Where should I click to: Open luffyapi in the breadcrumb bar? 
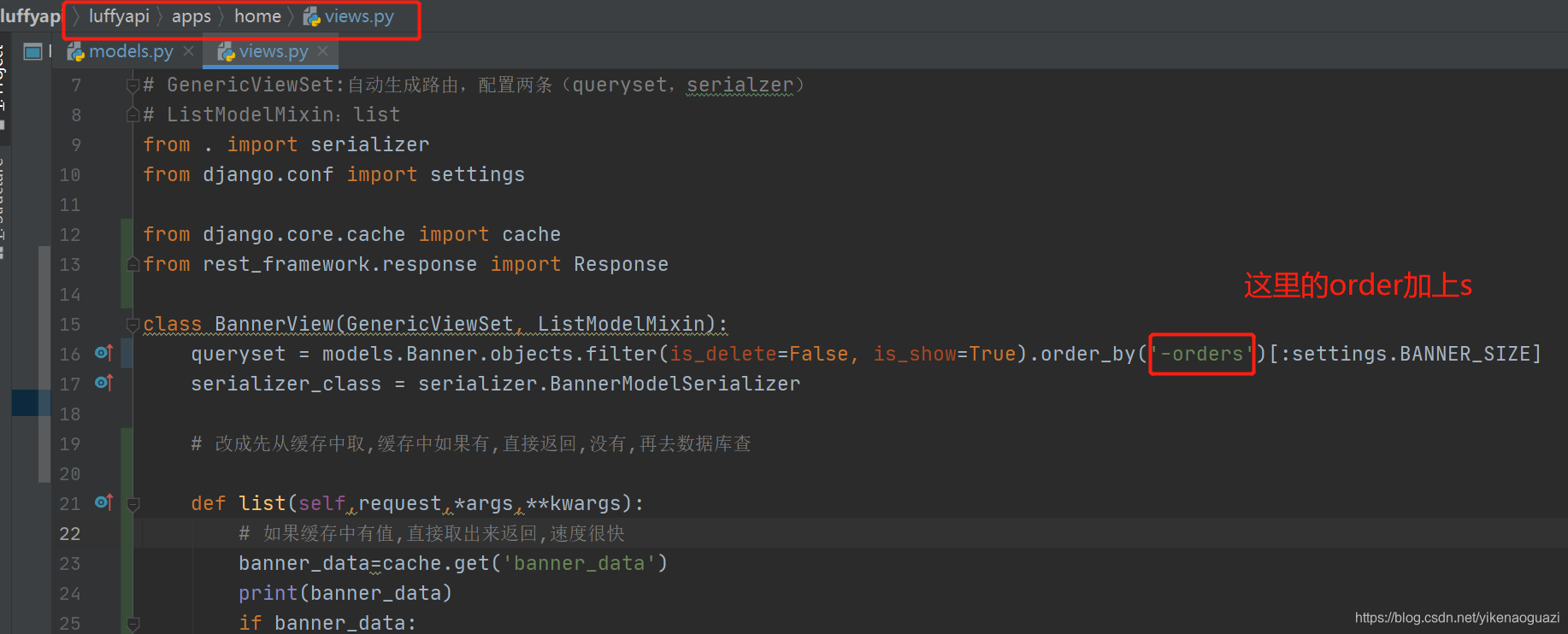tap(119, 16)
